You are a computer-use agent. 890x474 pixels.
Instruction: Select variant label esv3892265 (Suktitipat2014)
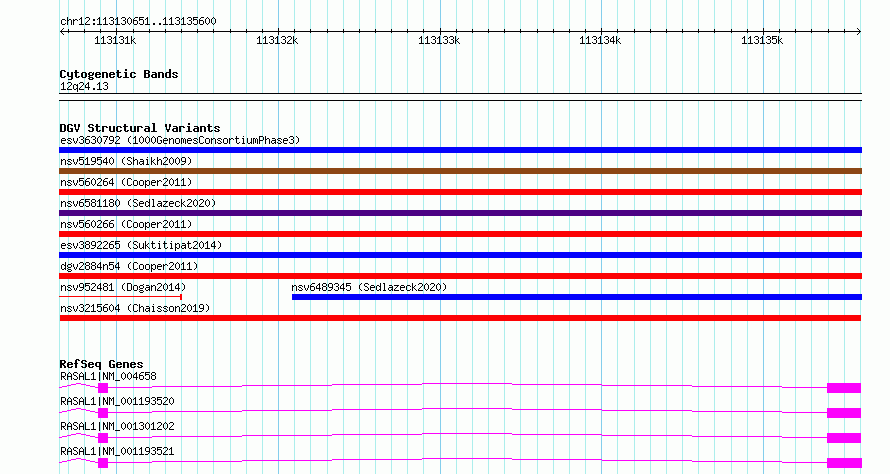coord(141,245)
